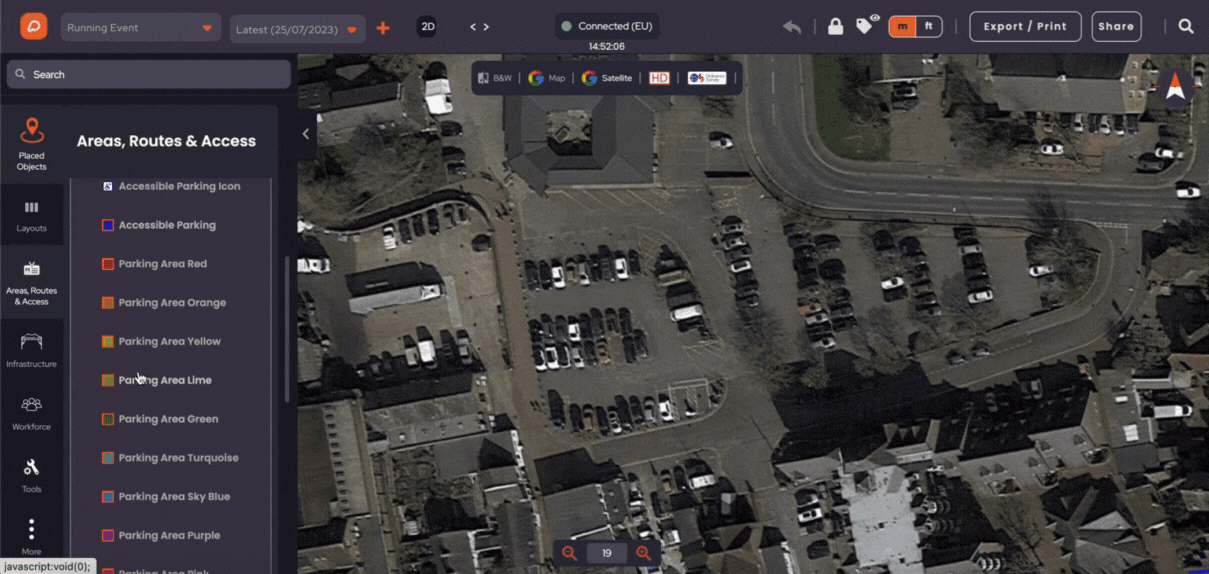Choose Parking Area Yellow
1209x574 pixels.
[x=162, y=341]
